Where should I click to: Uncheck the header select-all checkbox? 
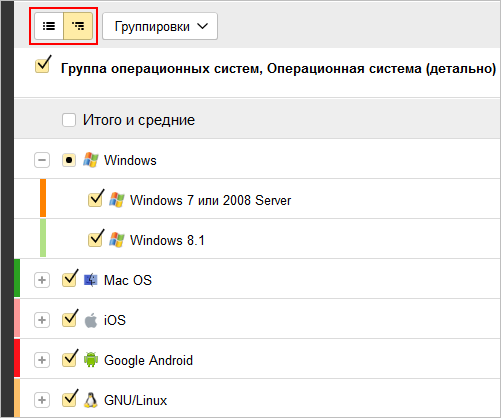pyautogui.click(x=43, y=65)
